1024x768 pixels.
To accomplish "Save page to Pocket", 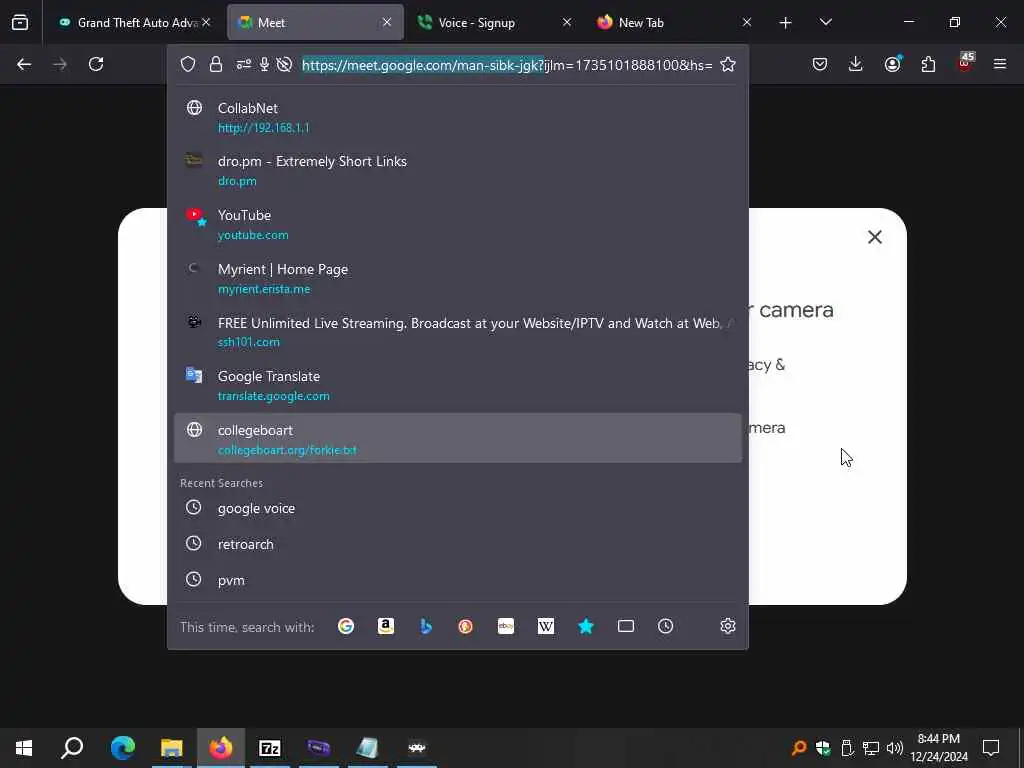I will pyautogui.click(x=820, y=64).
